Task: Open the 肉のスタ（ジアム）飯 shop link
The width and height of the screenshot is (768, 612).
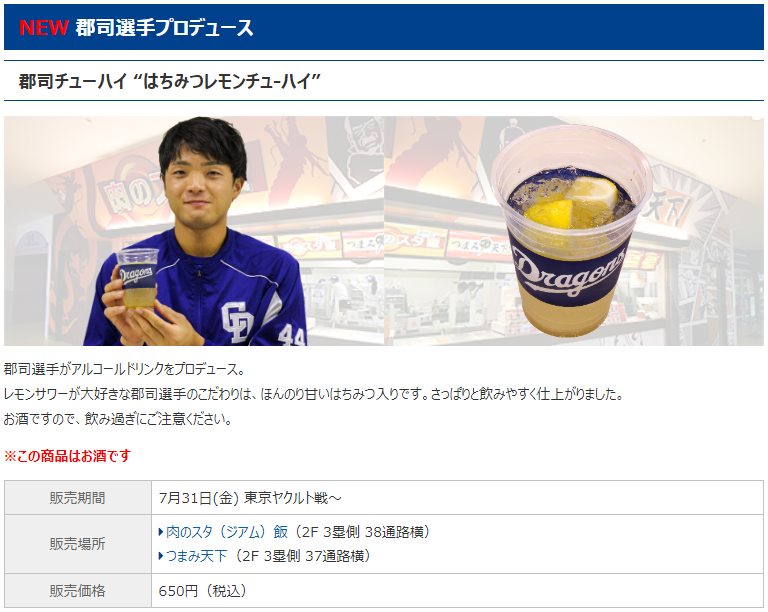Action: 227,532
